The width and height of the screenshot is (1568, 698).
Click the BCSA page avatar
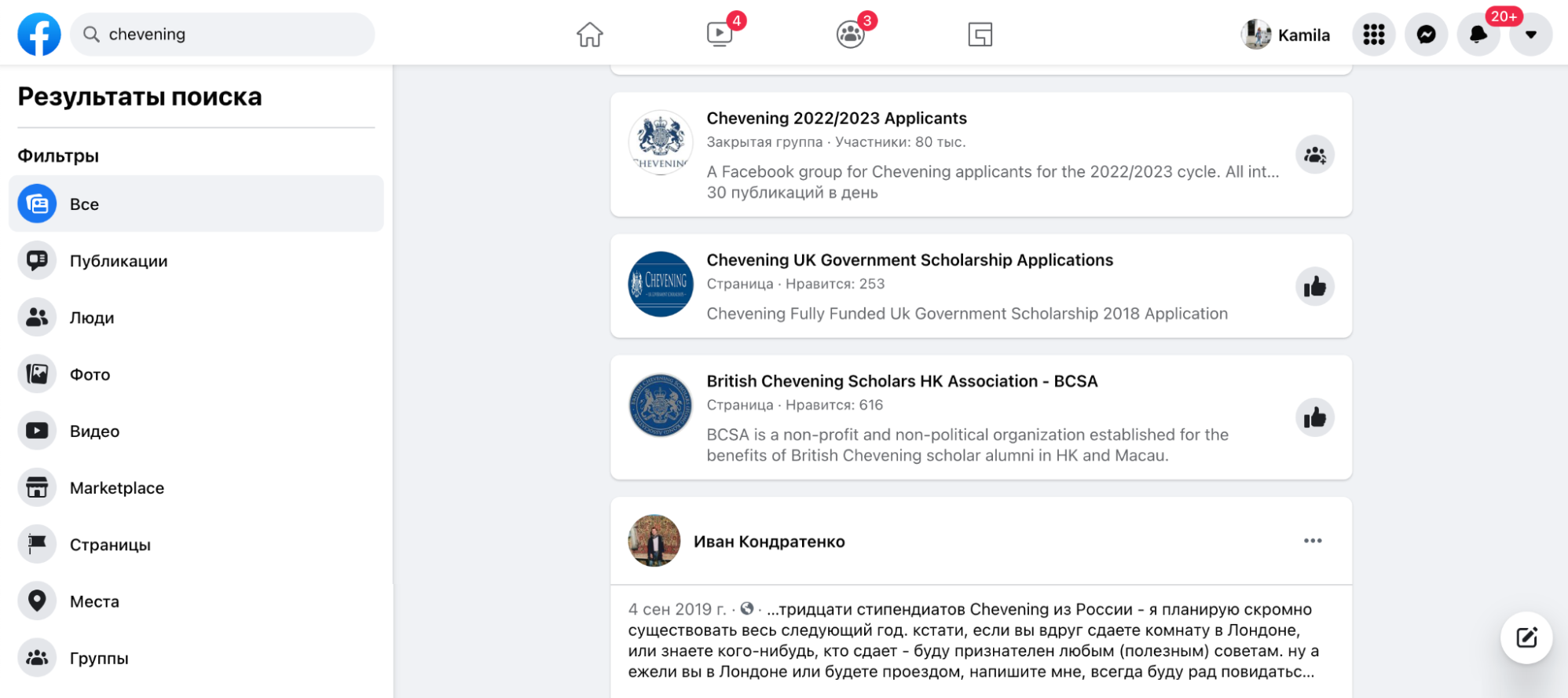(661, 405)
